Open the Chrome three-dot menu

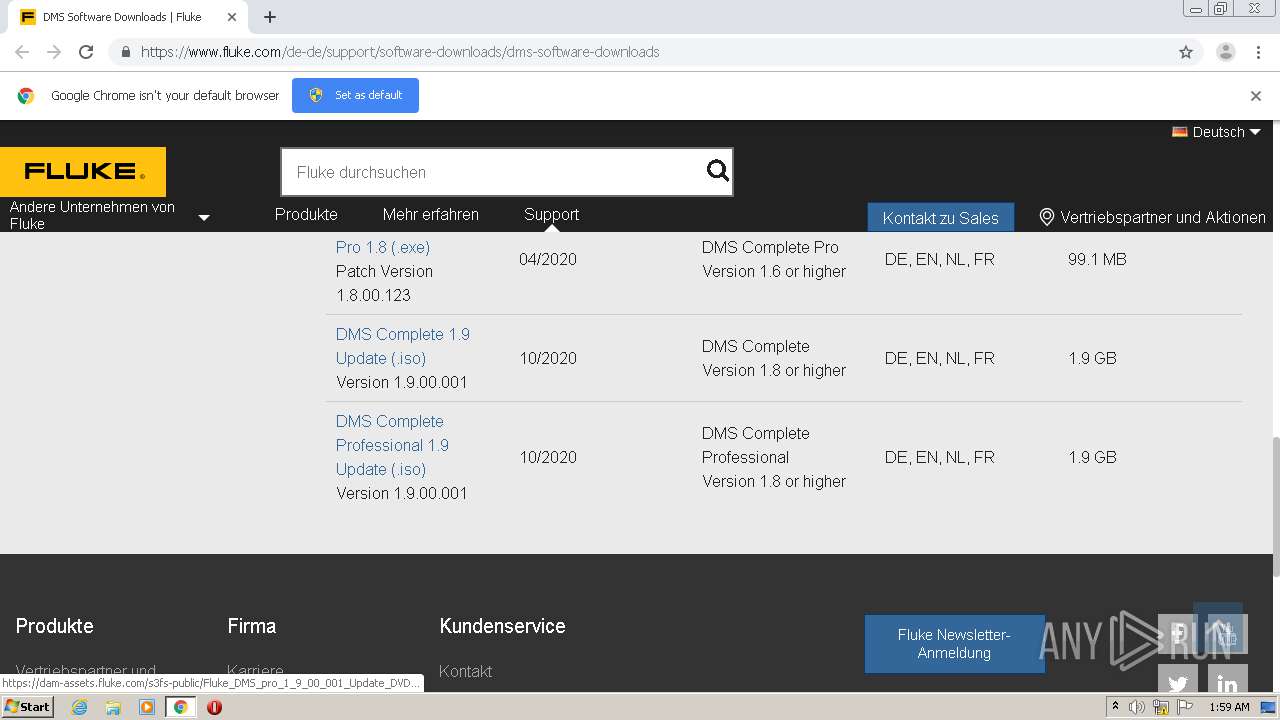[x=1258, y=52]
